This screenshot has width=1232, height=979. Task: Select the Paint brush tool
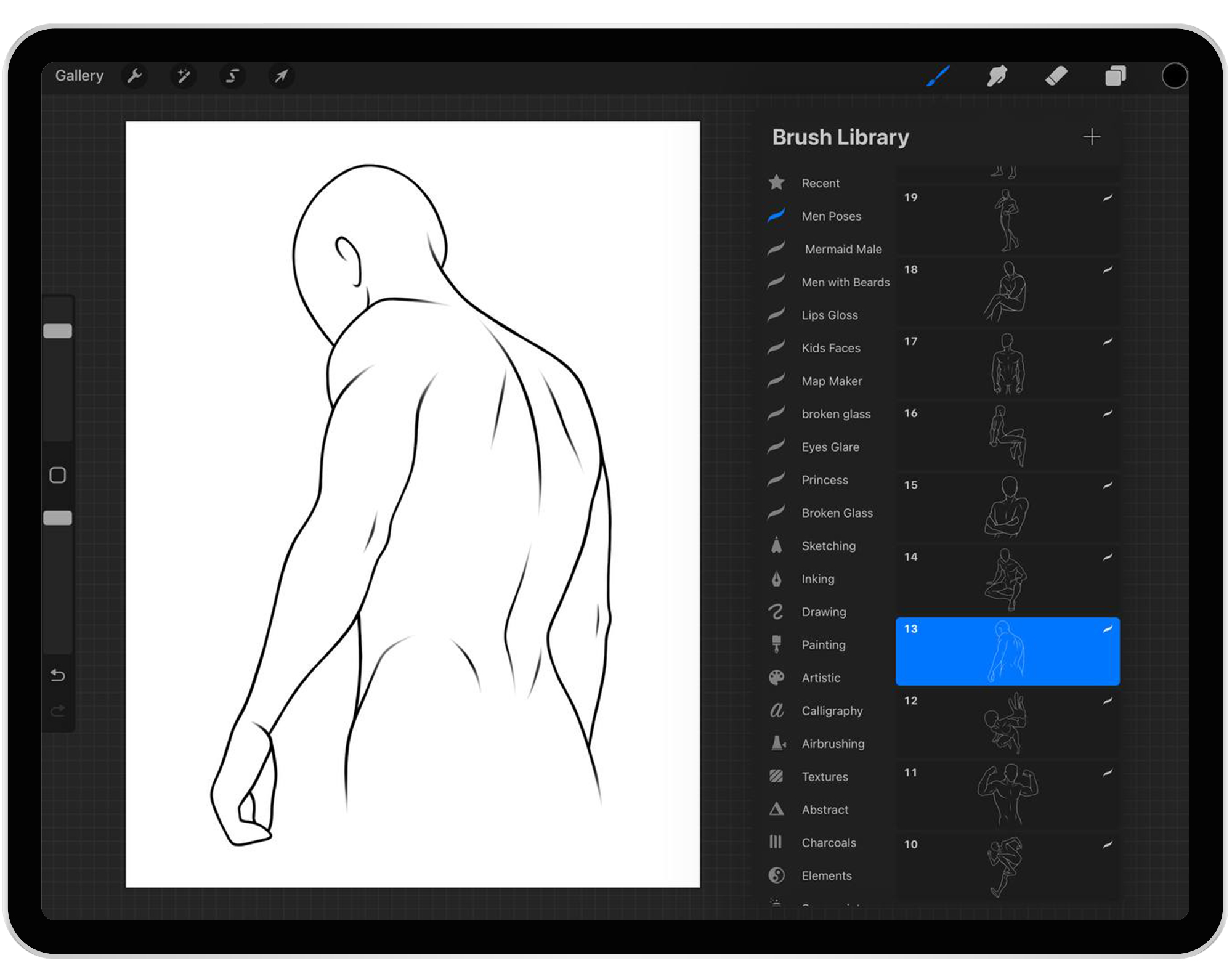click(x=937, y=76)
